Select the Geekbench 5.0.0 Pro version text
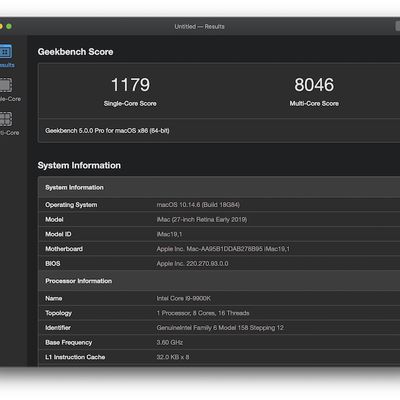This screenshot has width=400, height=400. click(107, 131)
